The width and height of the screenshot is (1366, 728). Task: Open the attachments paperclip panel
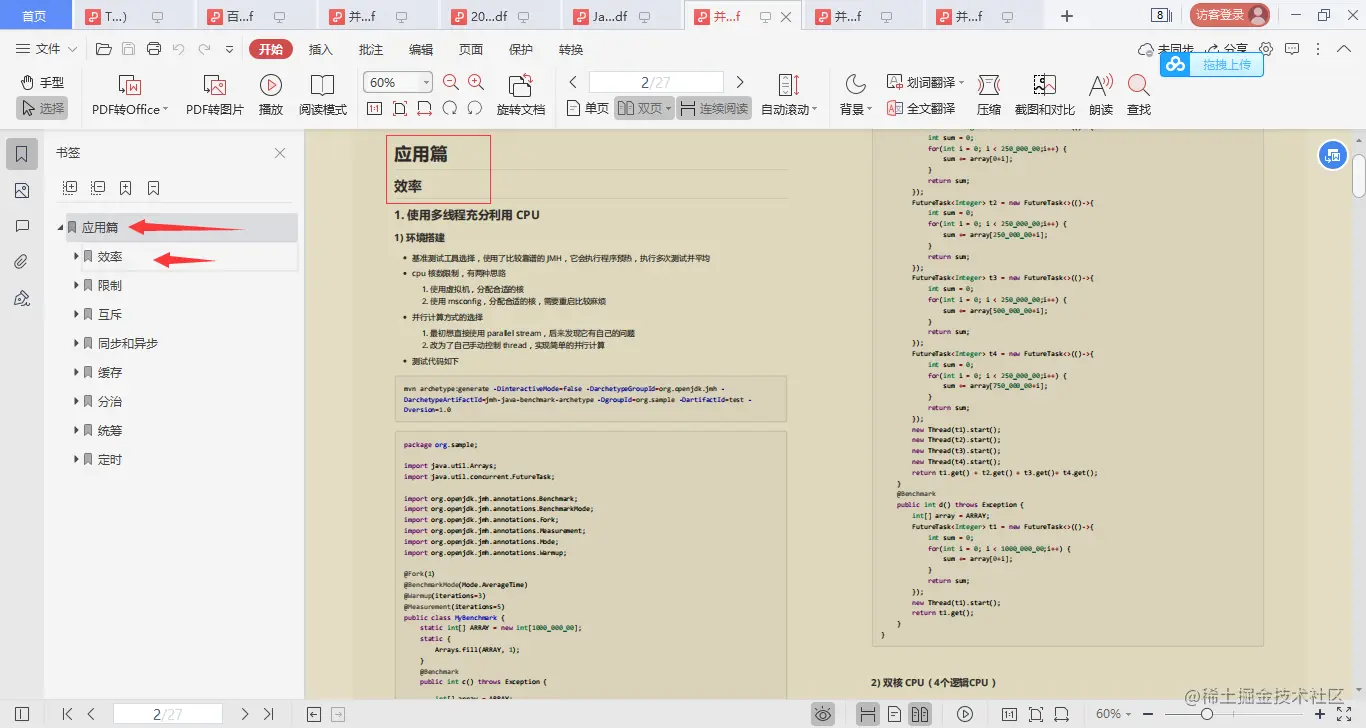[x=23, y=263]
